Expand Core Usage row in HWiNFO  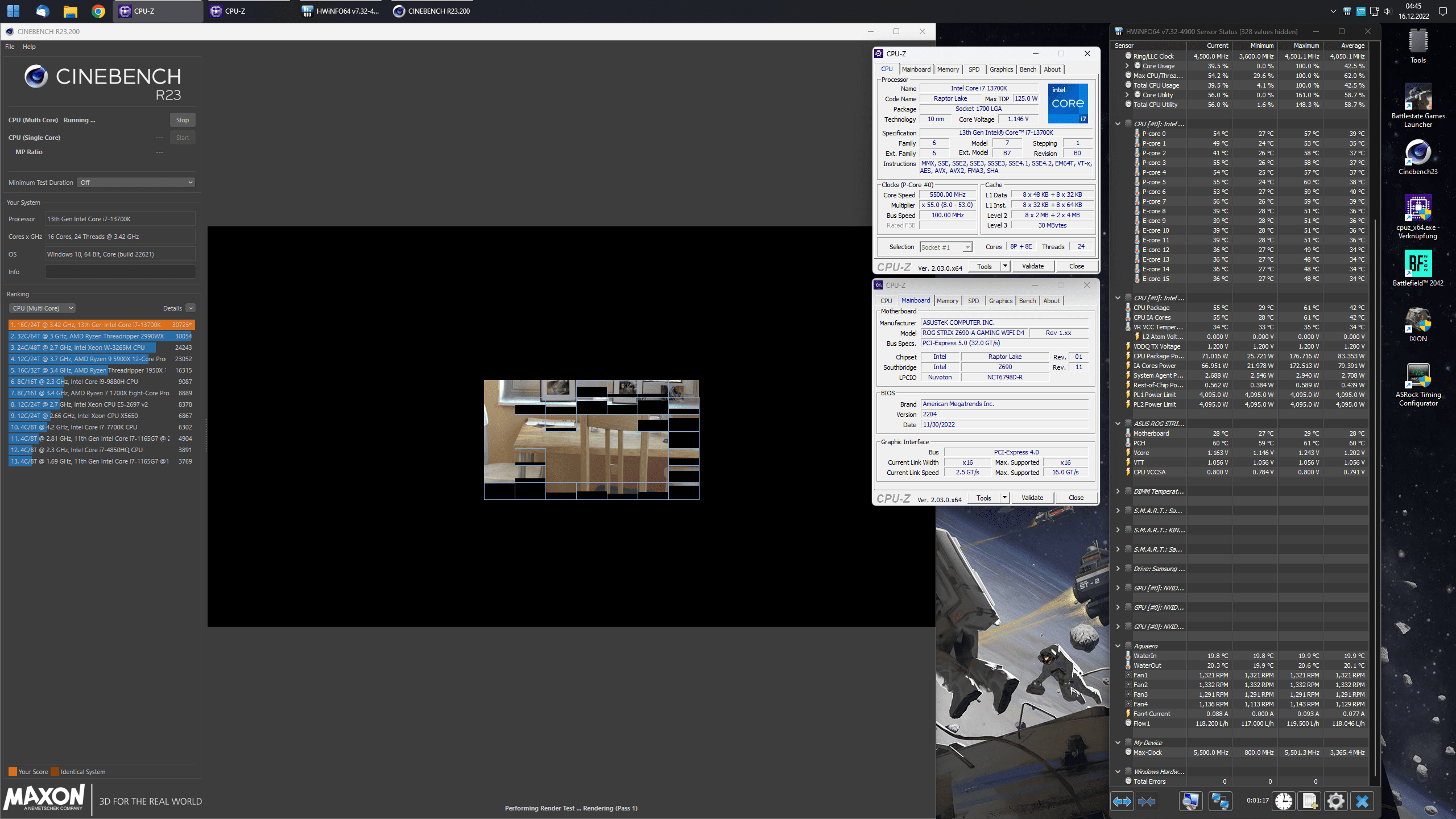point(1127,66)
